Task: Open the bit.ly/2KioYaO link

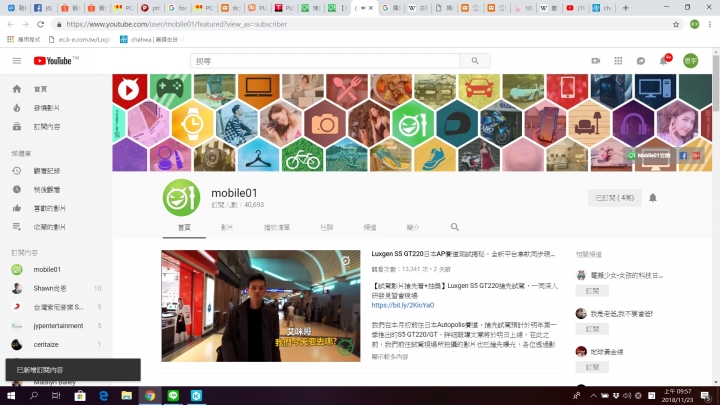Action: coord(403,305)
